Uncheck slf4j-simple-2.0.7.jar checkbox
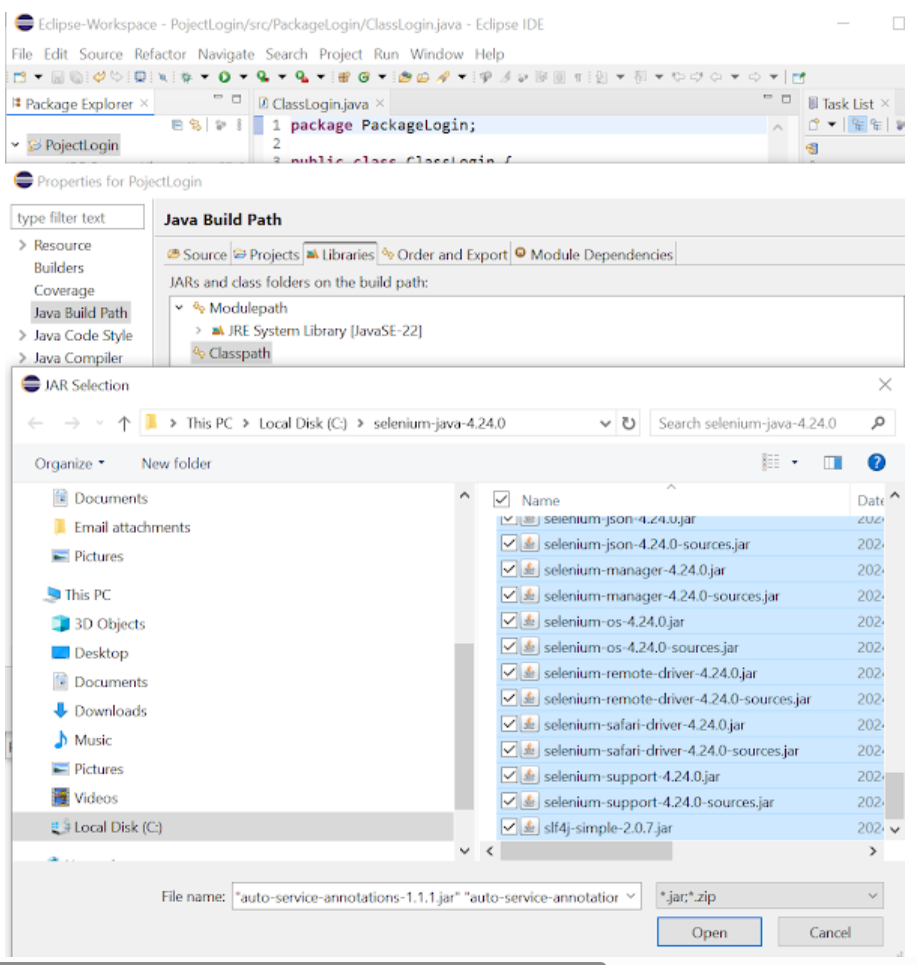 pos(508,827)
